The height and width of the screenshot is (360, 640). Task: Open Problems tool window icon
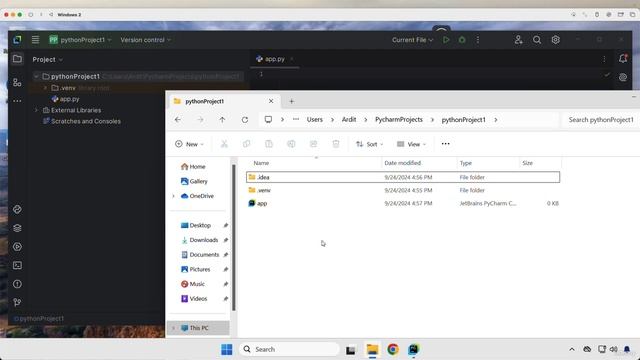point(17,284)
